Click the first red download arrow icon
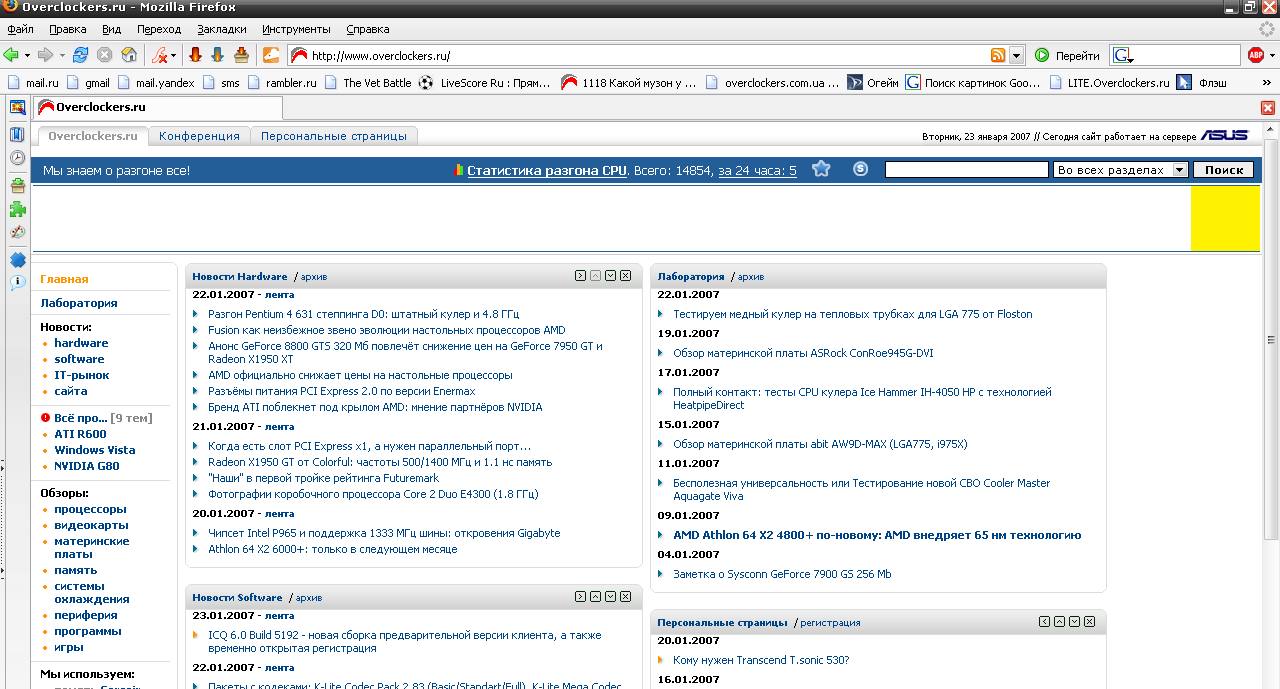The height and width of the screenshot is (689, 1280). tap(195, 55)
